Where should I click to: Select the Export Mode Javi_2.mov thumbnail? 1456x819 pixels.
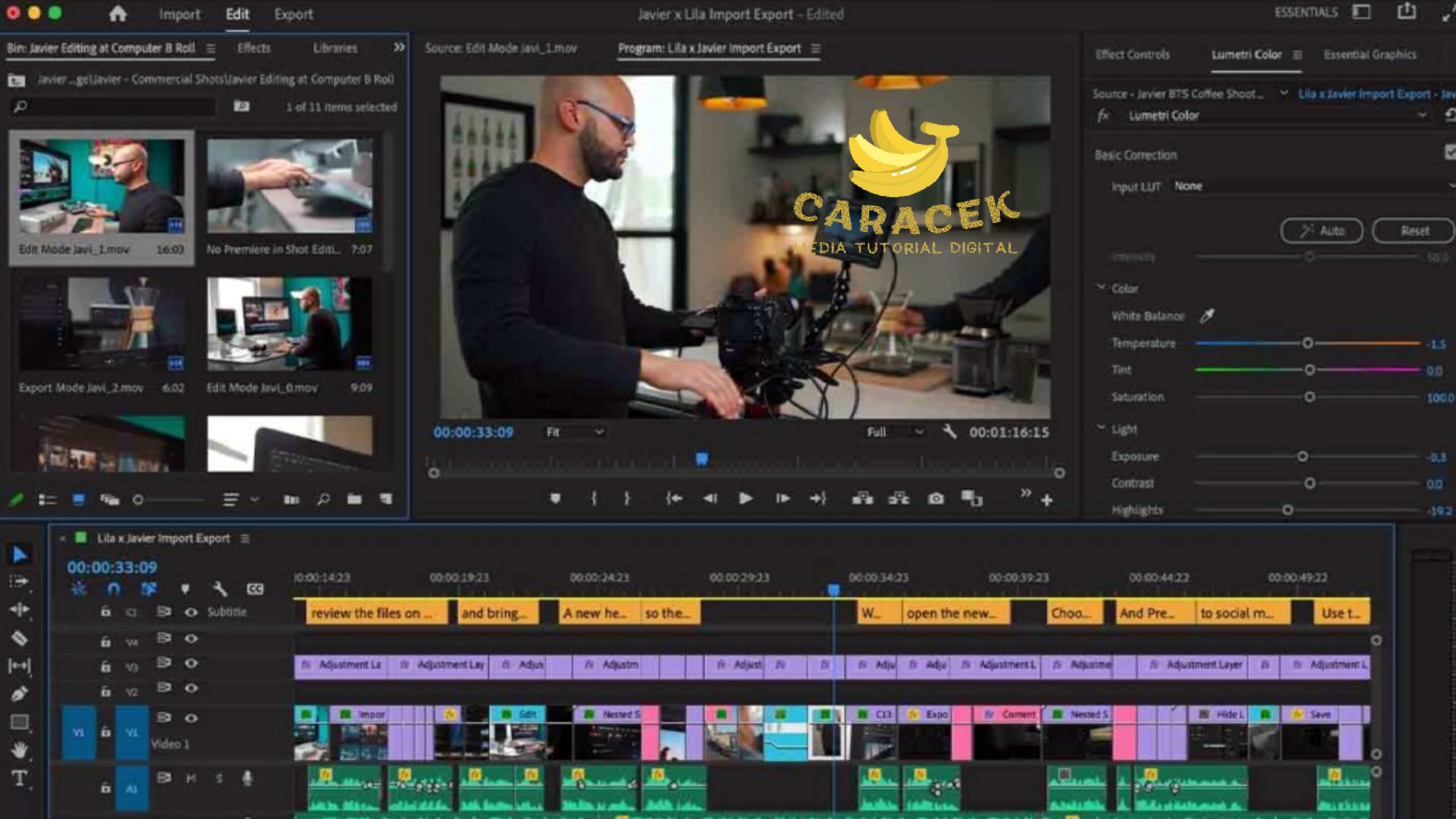[x=101, y=324]
